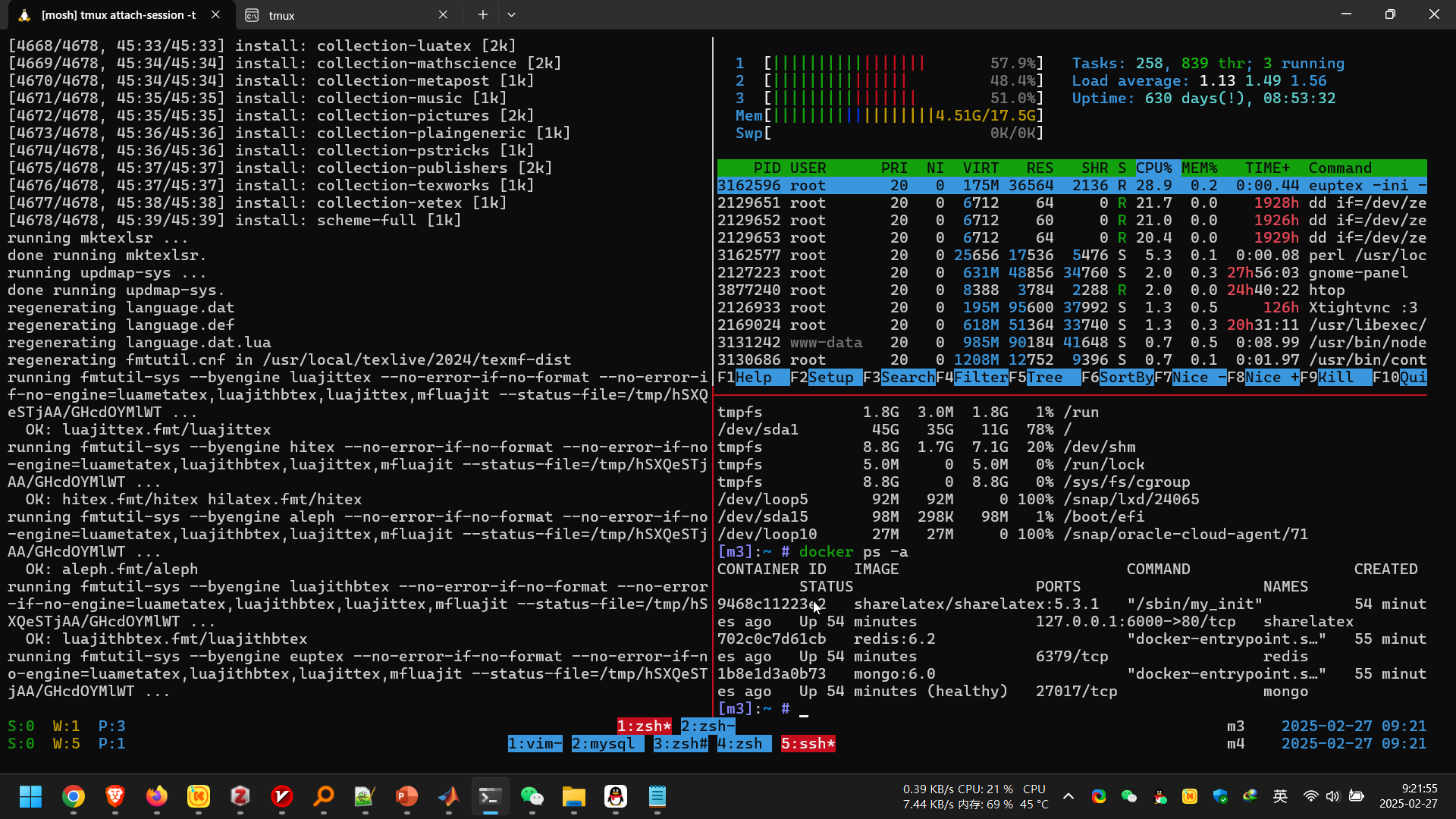Screen dimensions: 1456x819
Task: Close the mosh tmux attach-session tab
Action: click(215, 14)
